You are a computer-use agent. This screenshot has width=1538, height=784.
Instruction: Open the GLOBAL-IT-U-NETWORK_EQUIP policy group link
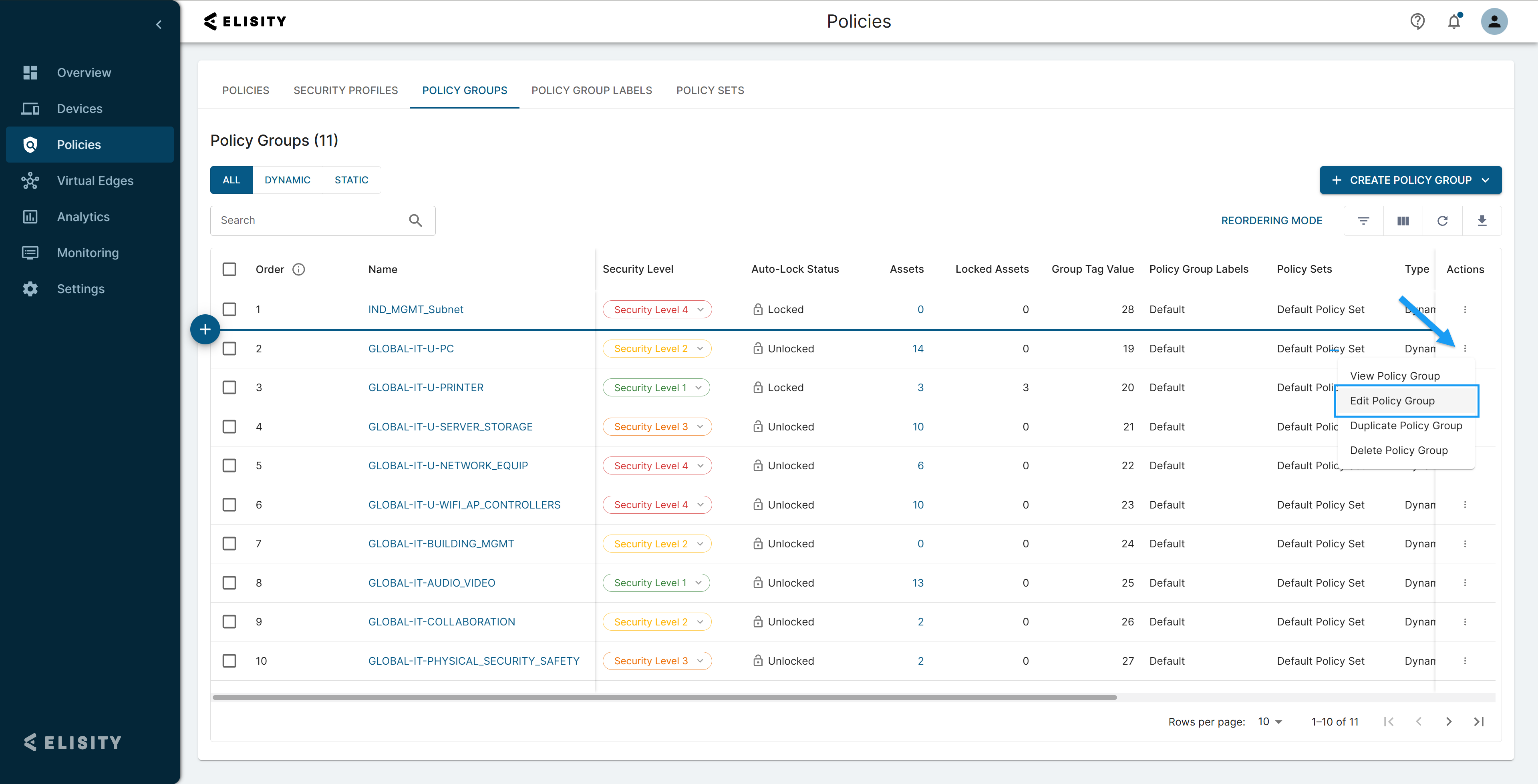click(x=448, y=466)
